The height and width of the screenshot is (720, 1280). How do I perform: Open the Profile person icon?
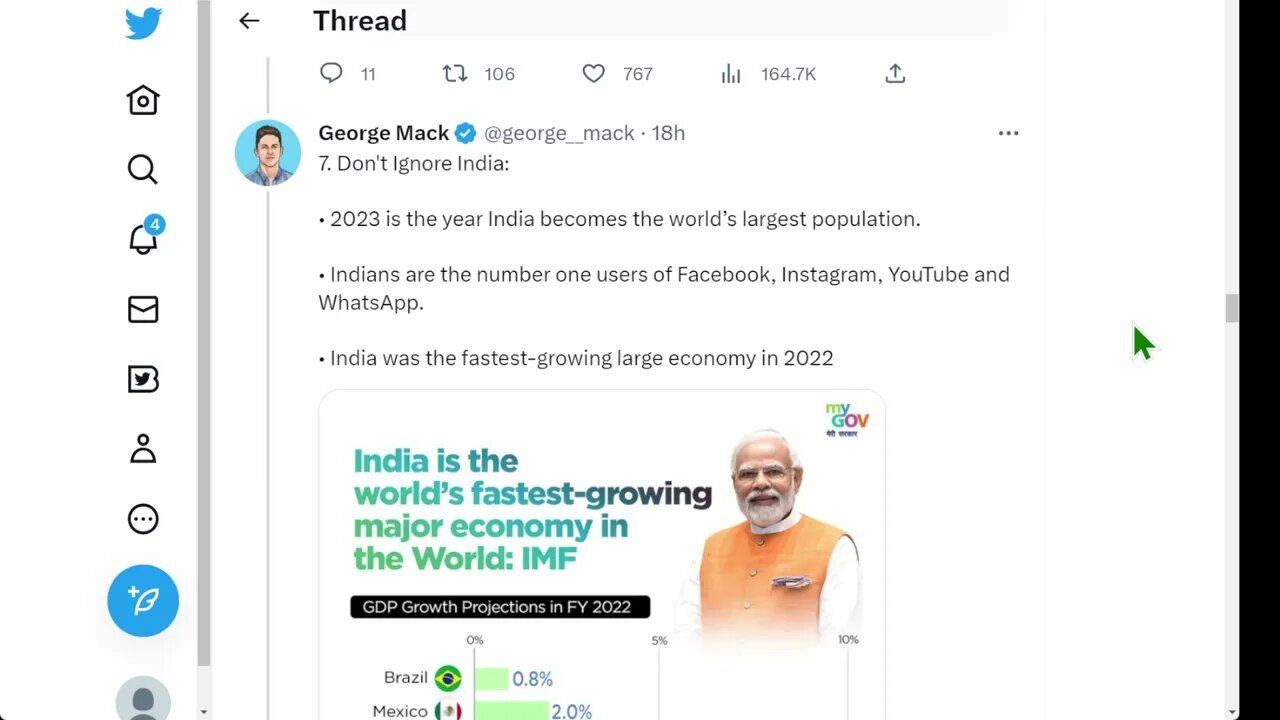143,449
